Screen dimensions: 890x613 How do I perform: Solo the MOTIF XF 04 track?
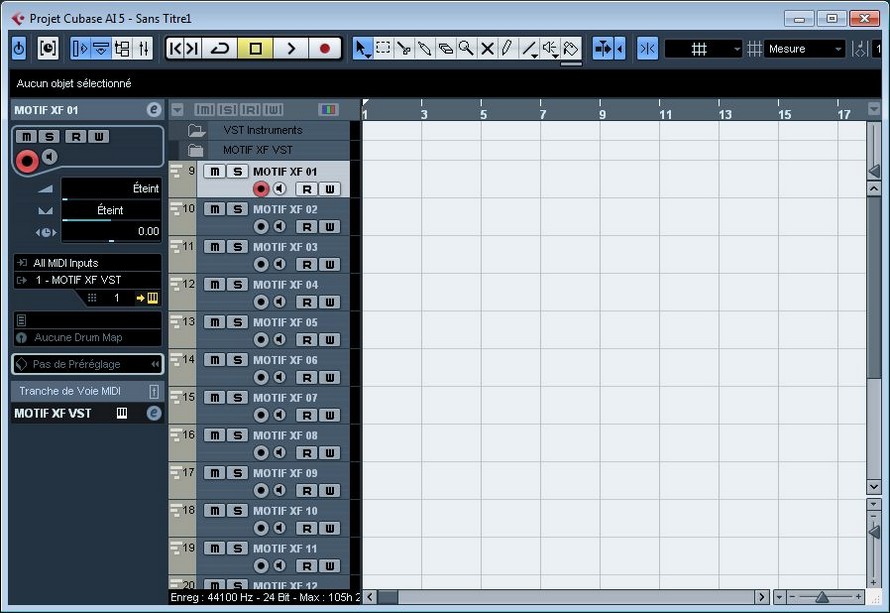click(237, 285)
